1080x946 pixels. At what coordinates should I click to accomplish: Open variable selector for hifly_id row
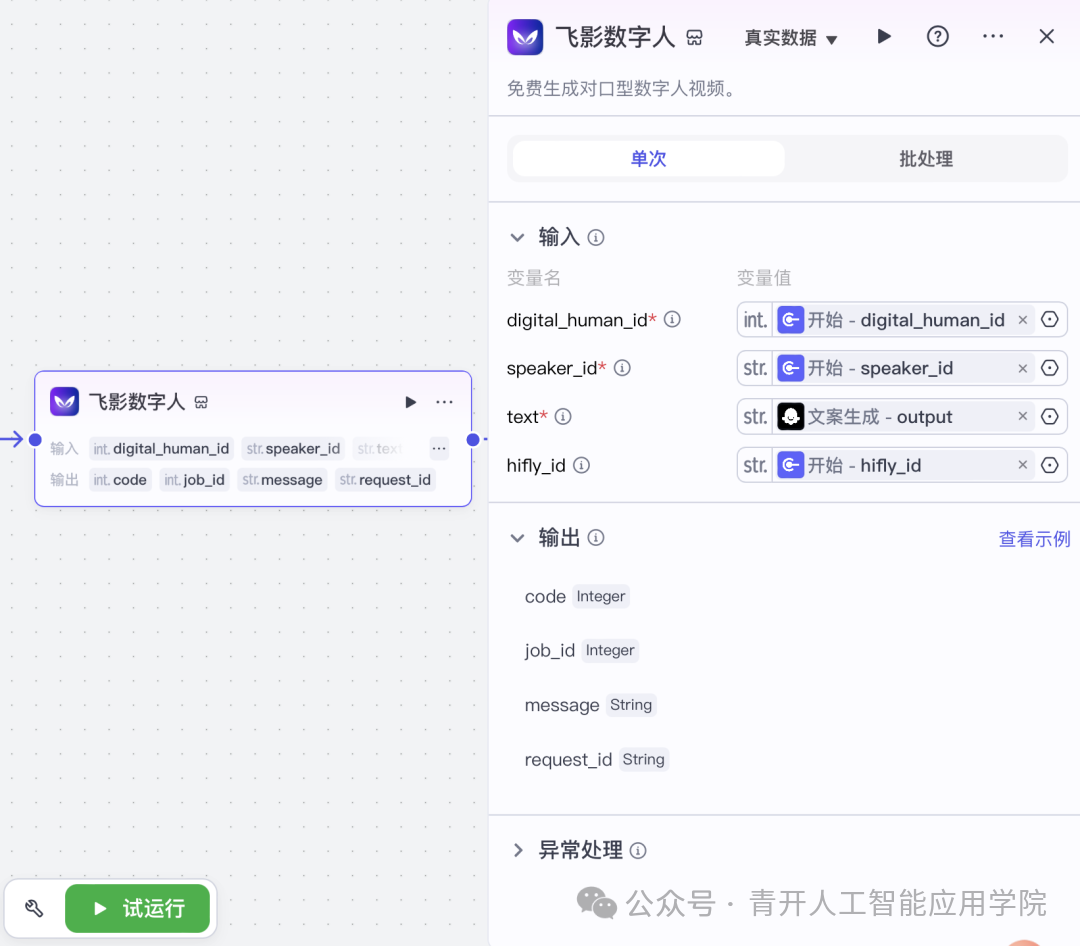click(x=1050, y=466)
